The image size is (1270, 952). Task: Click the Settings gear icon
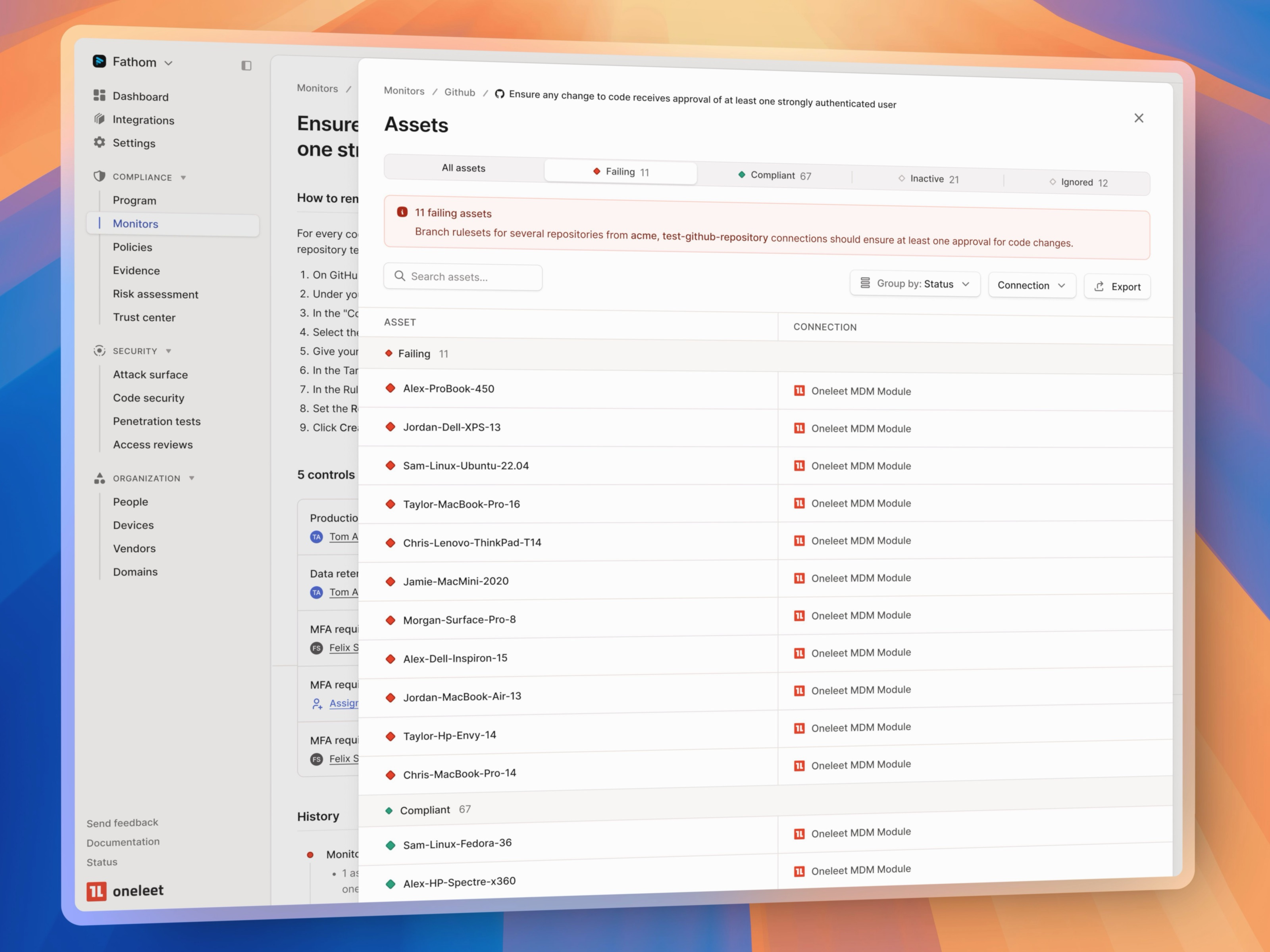coord(99,142)
